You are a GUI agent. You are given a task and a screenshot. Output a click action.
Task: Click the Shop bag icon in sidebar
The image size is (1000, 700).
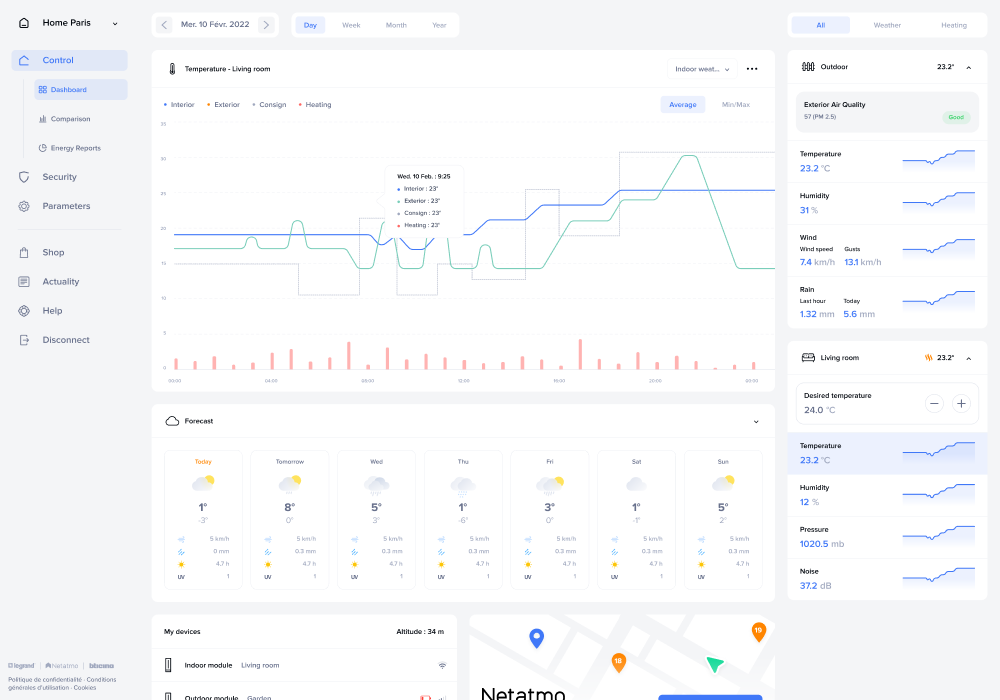(x=22, y=252)
